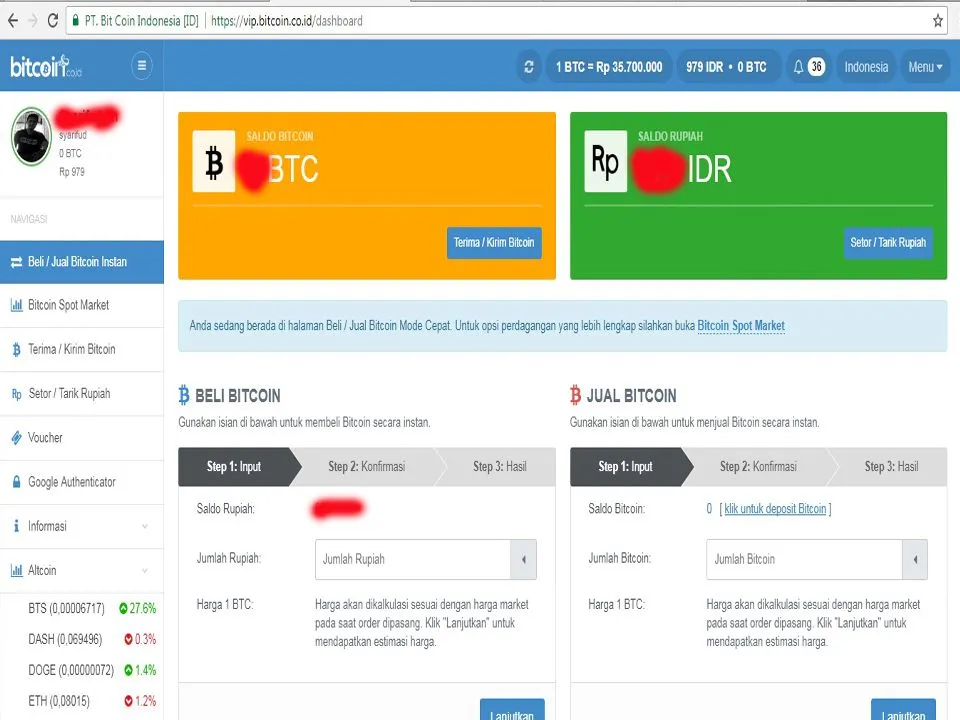The height and width of the screenshot is (720, 960).
Task: Open Setor / Tarik Rupiah in sidebar
Action: coord(81,394)
